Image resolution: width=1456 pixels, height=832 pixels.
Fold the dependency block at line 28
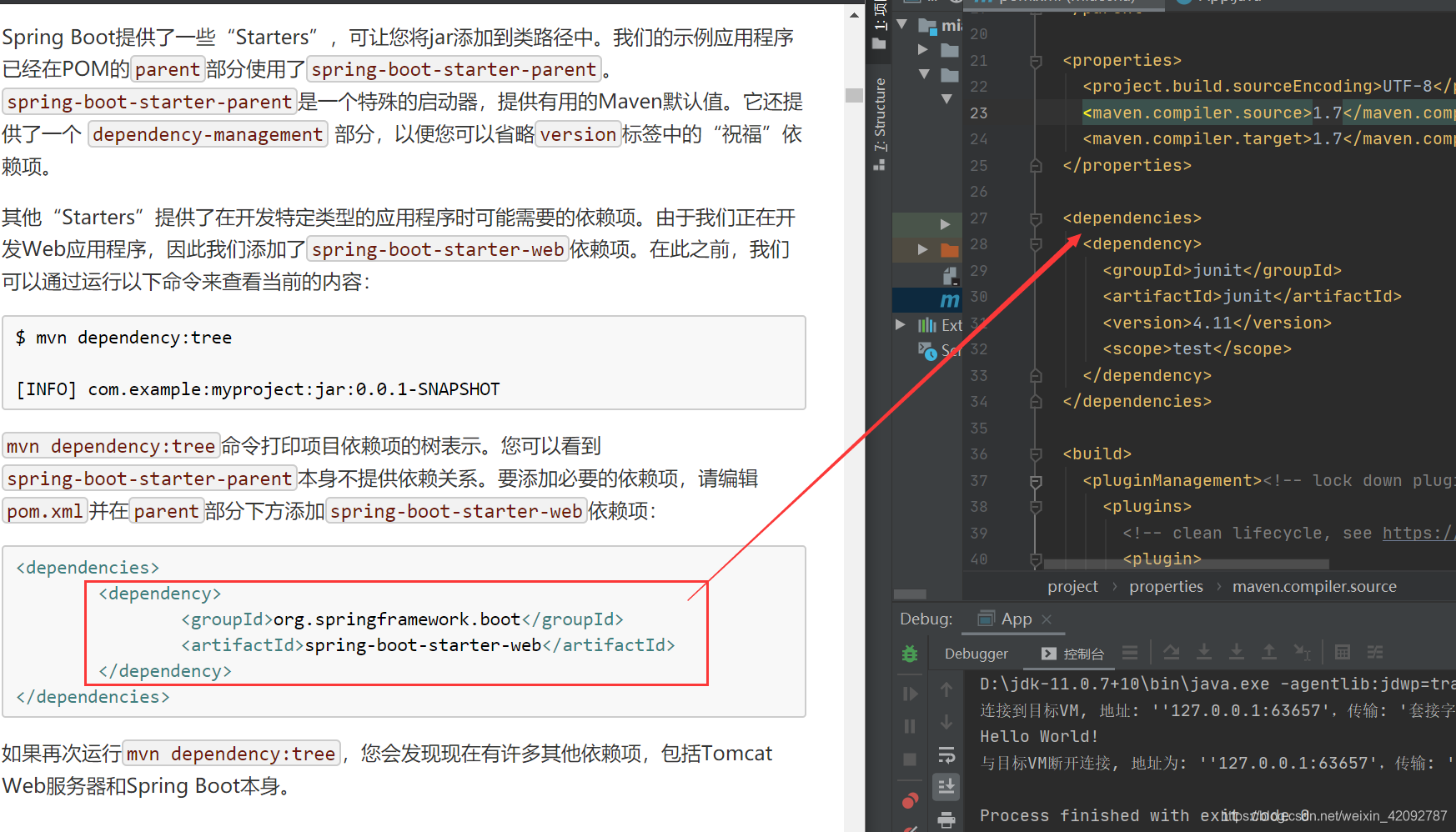(x=1036, y=244)
